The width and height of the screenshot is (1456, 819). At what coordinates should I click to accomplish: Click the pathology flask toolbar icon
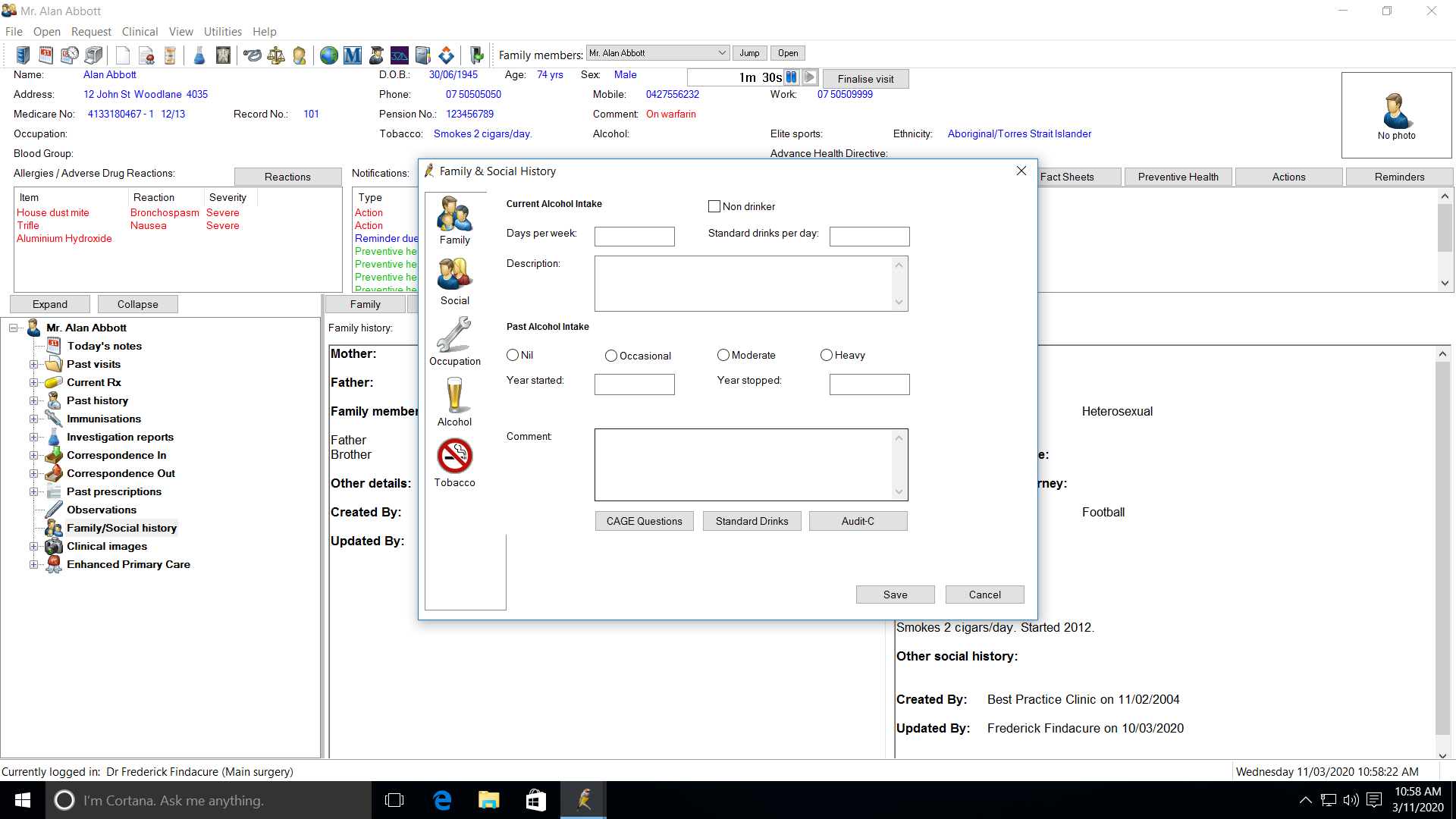click(199, 55)
